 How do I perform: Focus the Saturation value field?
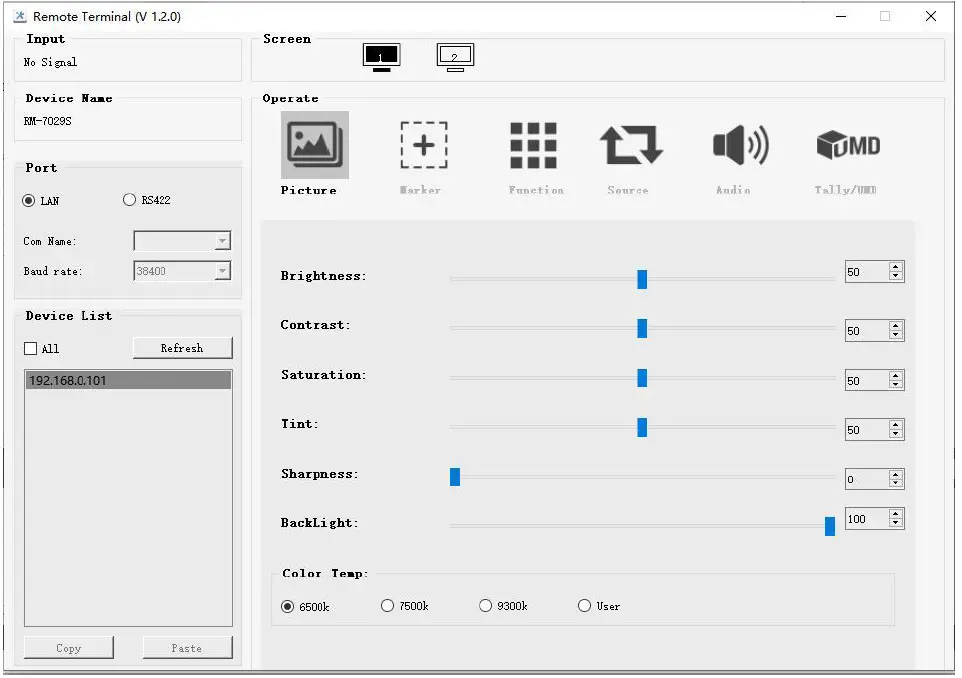click(866, 380)
